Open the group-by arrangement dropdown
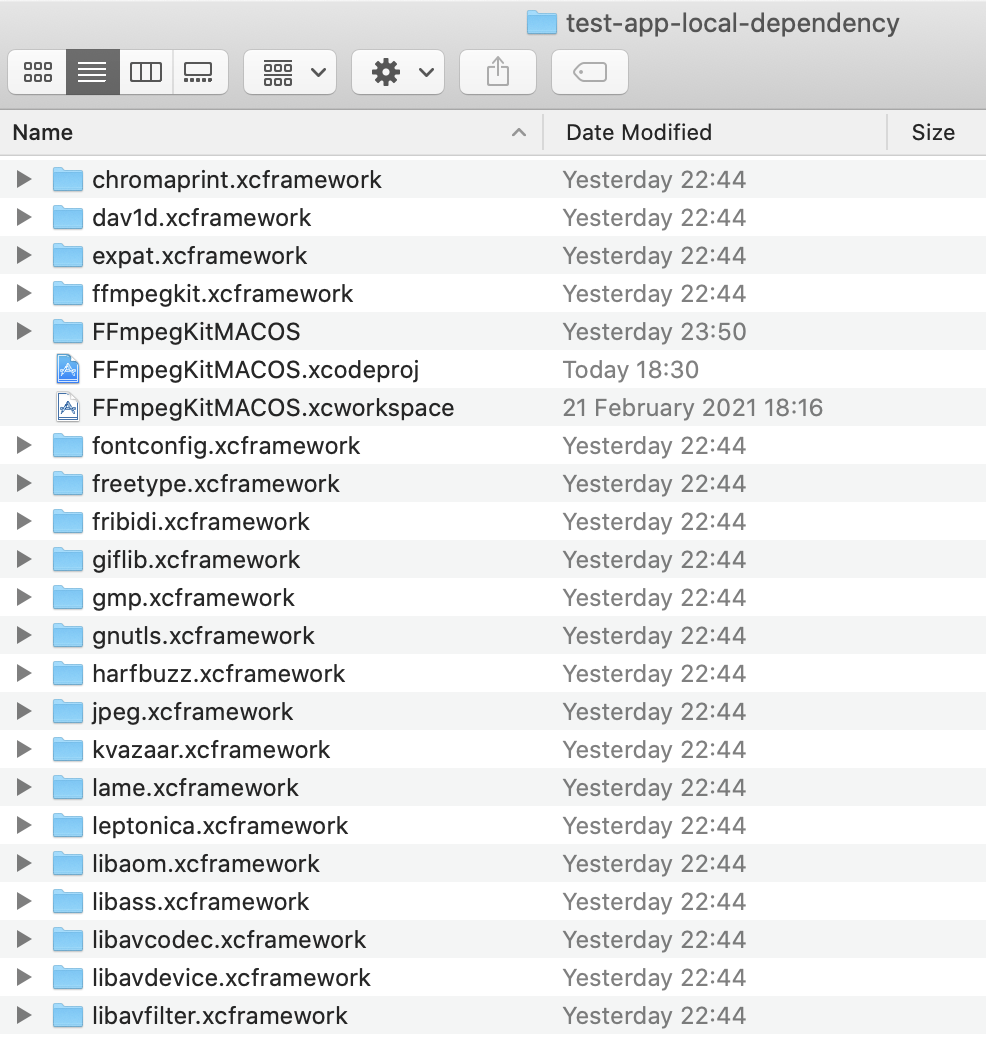Viewport: 986px width, 1038px height. click(x=290, y=72)
